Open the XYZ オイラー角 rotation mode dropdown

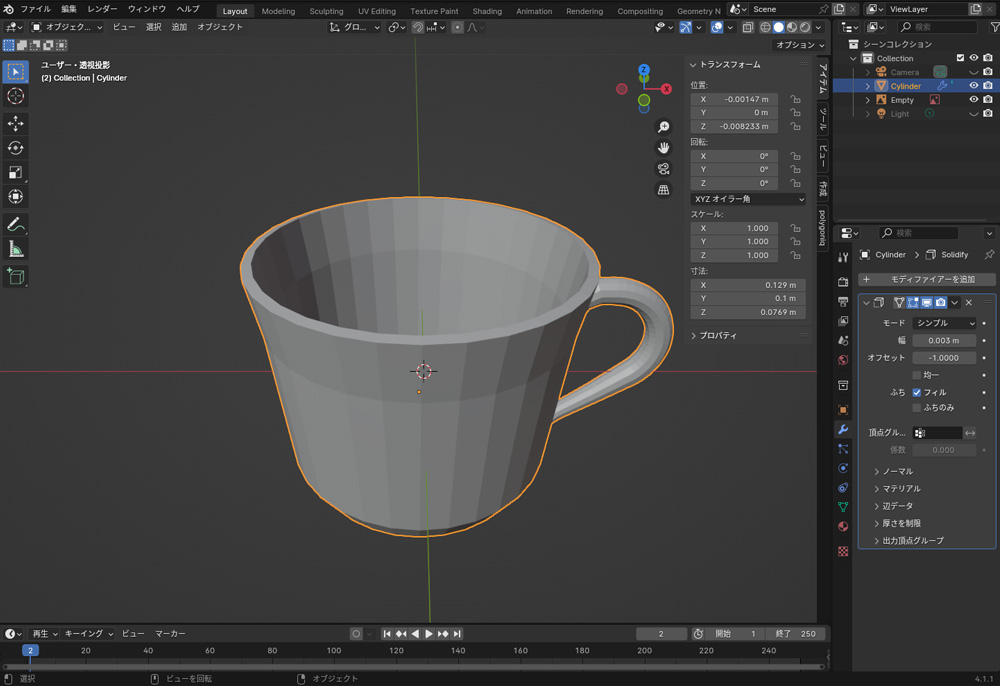coord(748,199)
